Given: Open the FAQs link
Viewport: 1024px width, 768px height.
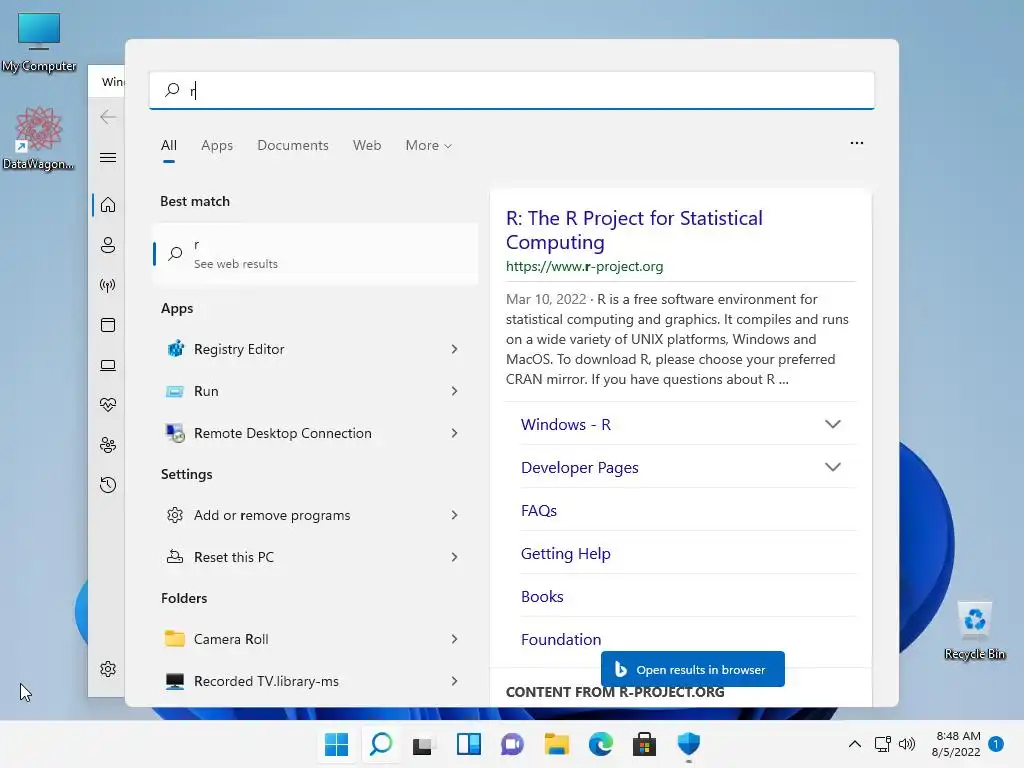Looking at the screenshot, I should (x=539, y=511).
